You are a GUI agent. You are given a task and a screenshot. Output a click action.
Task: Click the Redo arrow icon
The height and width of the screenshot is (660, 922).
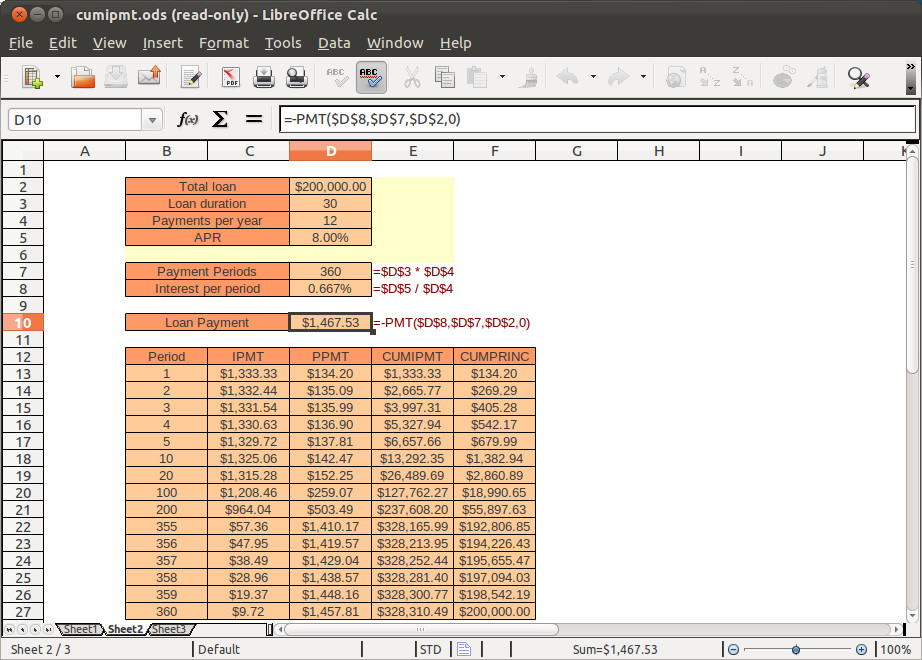click(618, 77)
